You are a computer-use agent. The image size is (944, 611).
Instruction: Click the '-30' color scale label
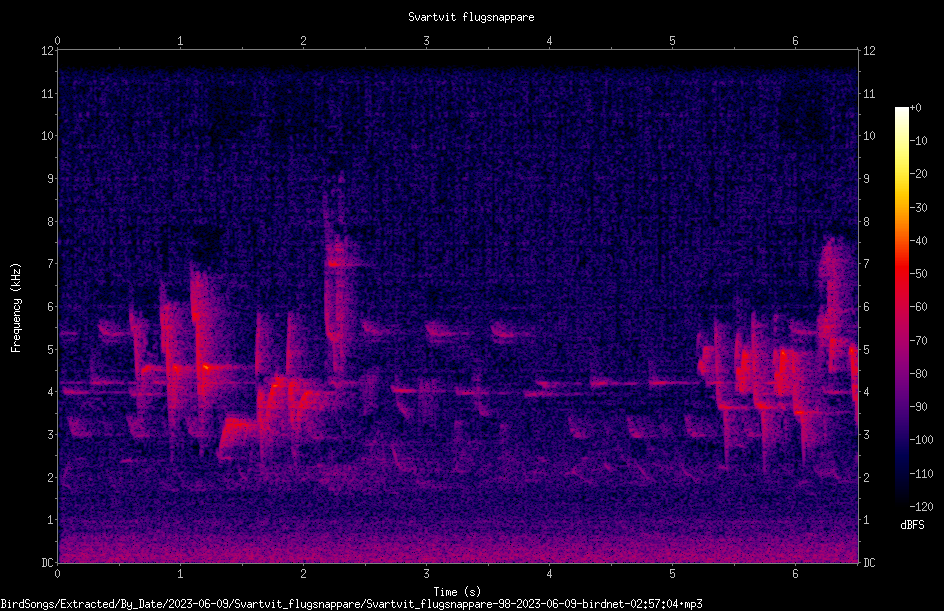(x=919, y=208)
